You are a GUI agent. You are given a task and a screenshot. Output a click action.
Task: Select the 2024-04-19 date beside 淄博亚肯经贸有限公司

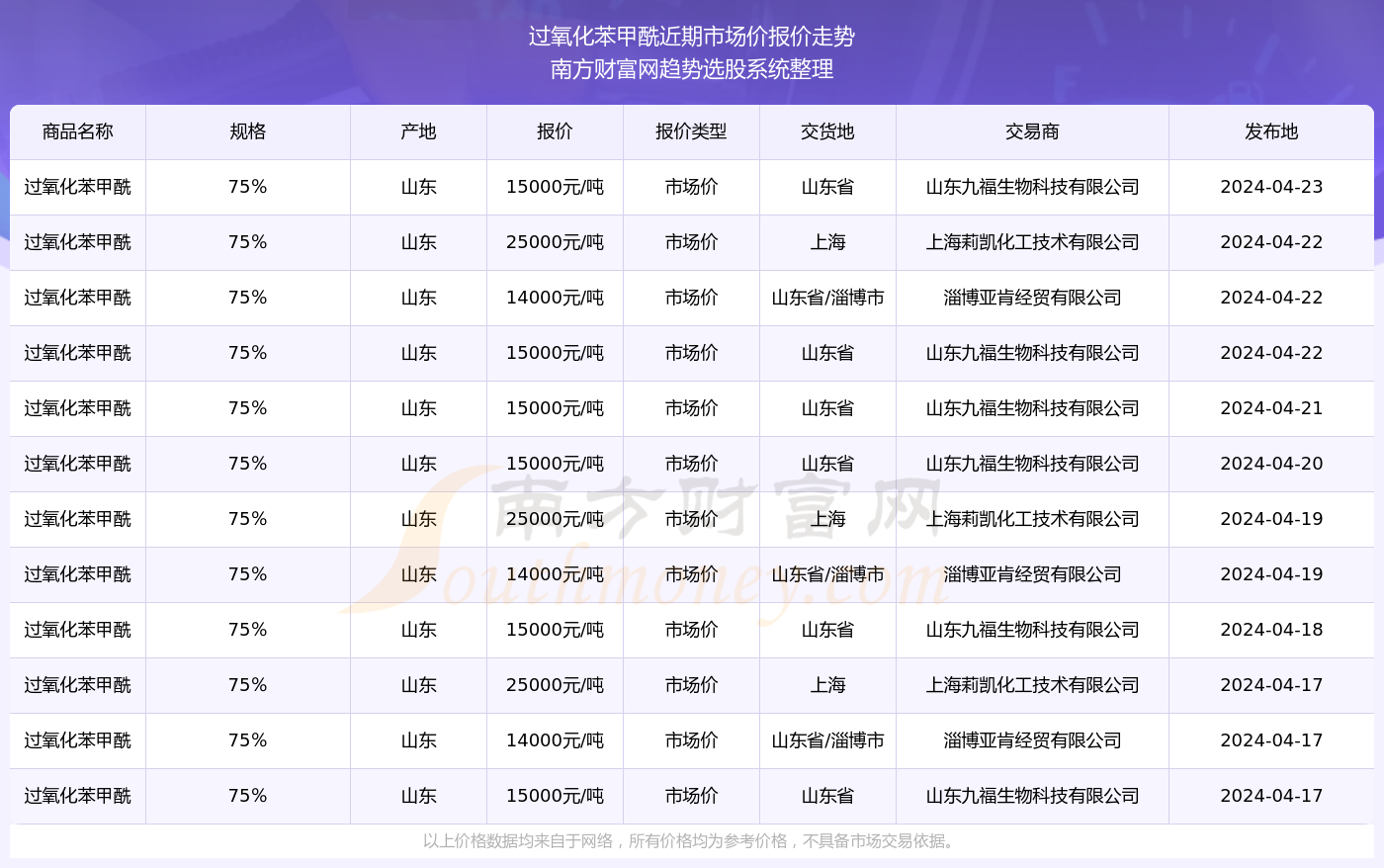tap(1271, 574)
